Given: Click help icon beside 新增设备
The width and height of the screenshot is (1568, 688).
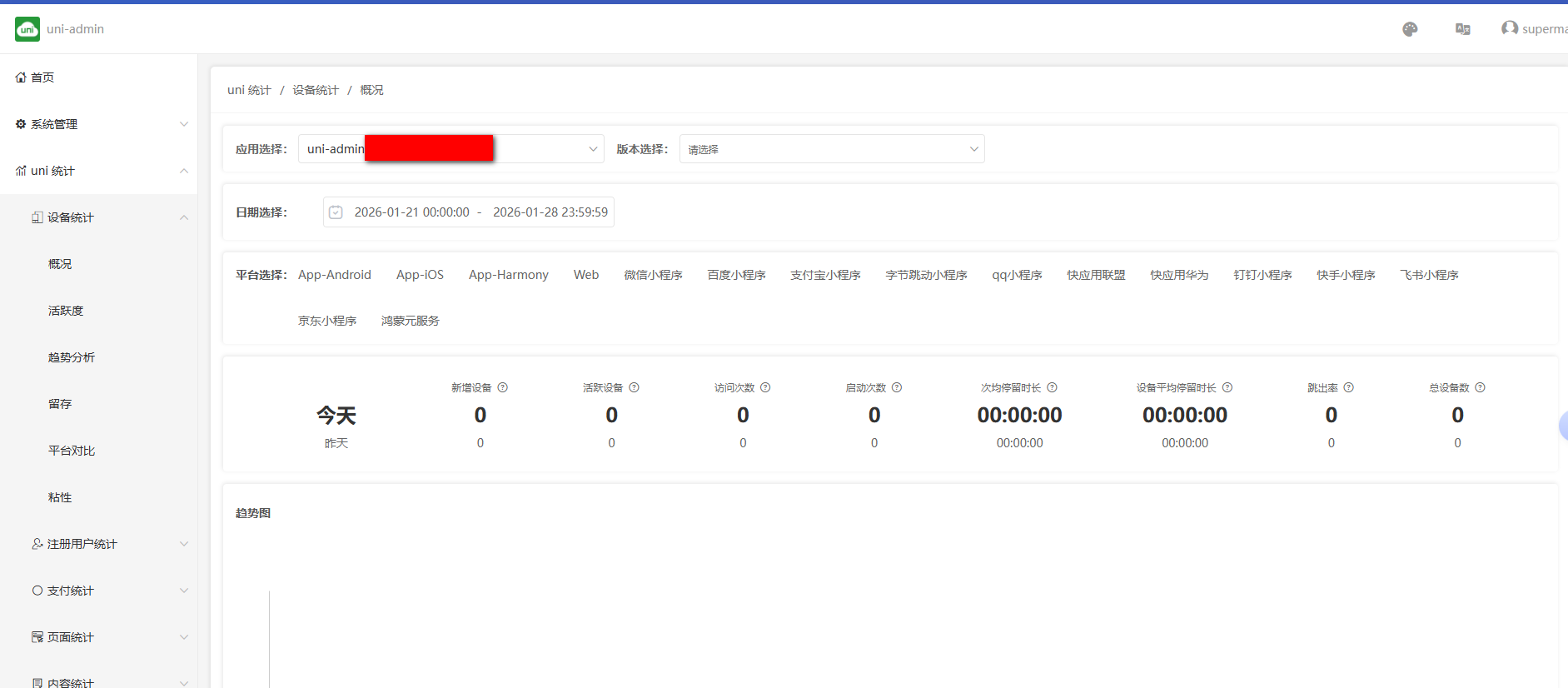Looking at the screenshot, I should pos(503,387).
